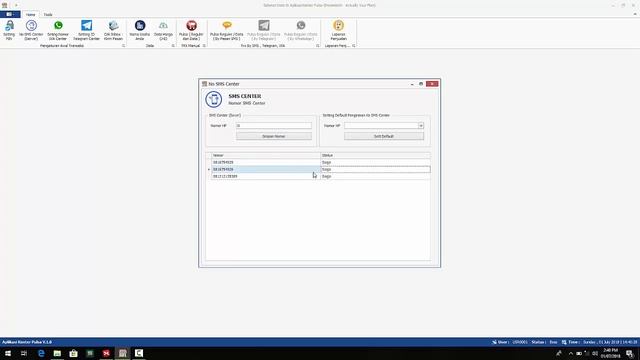This screenshot has height=360, width=640.
Task: Open the notification center icon in system tray
Action: [x=630, y=353]
